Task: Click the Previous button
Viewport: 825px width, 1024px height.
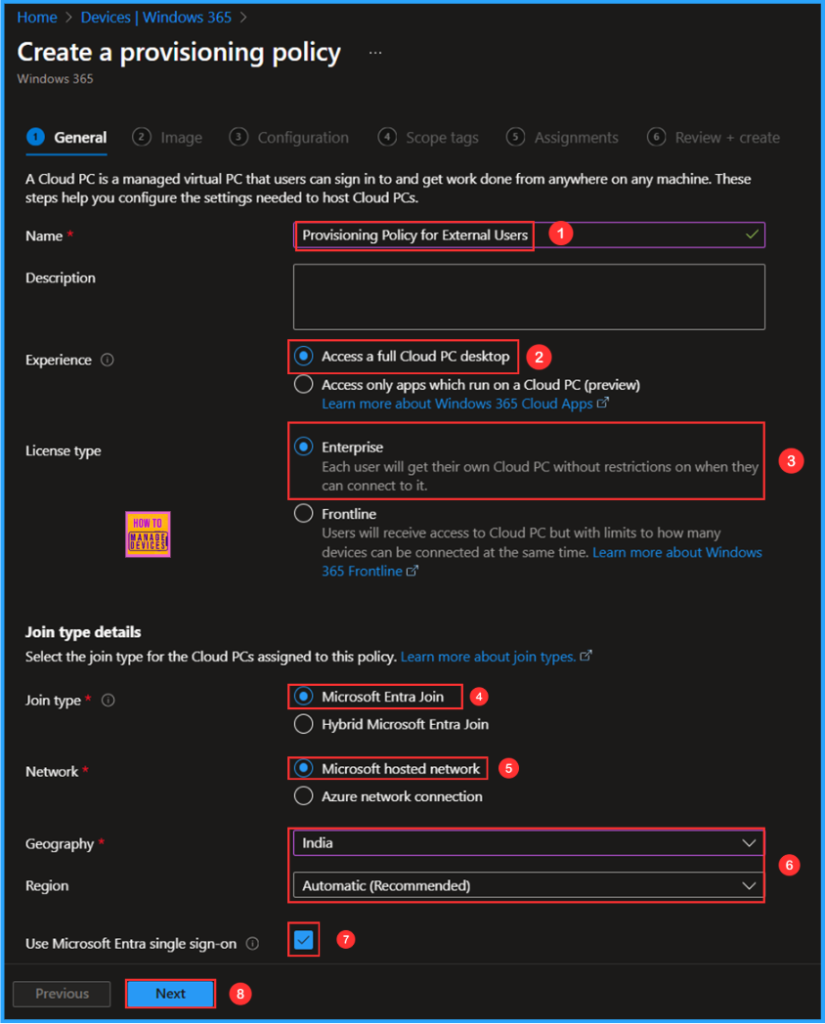Action: (x=61, y=993)
